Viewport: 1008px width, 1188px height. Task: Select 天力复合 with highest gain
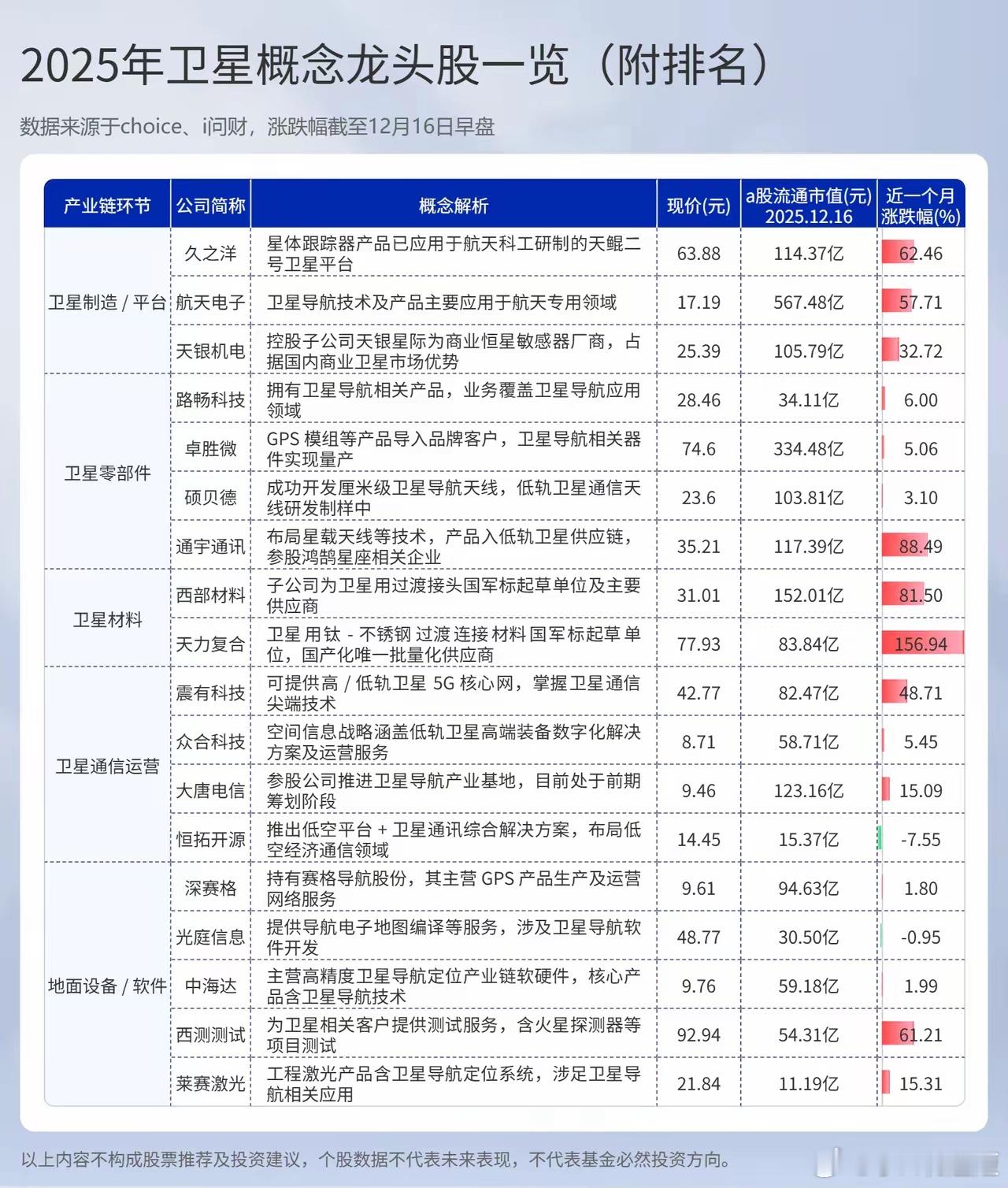pos(210,644)
